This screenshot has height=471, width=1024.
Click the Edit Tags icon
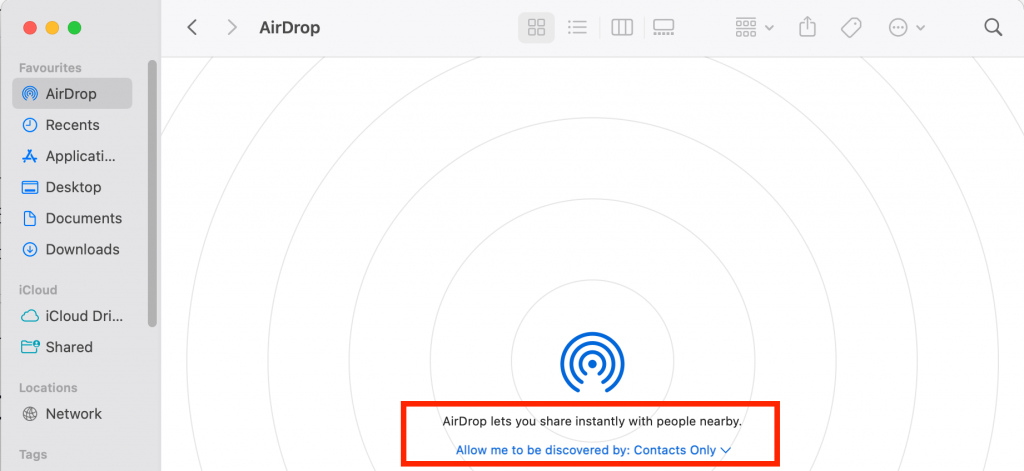851,27
